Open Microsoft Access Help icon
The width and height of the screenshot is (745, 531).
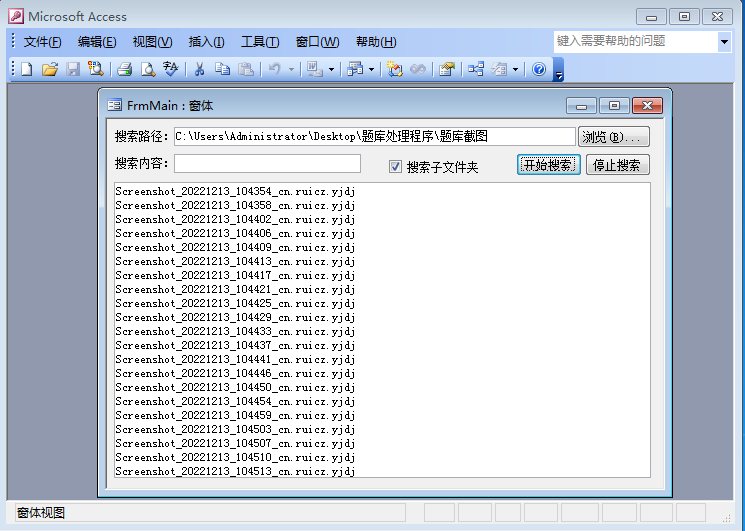[x=539, y=69]
